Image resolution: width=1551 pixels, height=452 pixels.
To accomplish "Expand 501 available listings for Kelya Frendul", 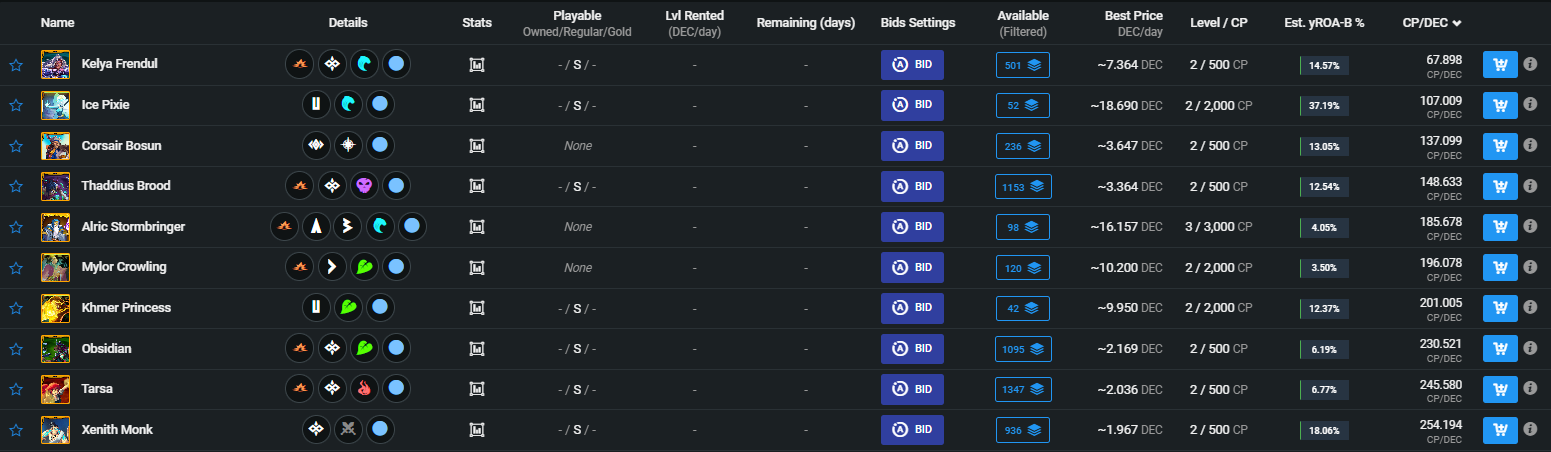I will tap(1022, 65).
